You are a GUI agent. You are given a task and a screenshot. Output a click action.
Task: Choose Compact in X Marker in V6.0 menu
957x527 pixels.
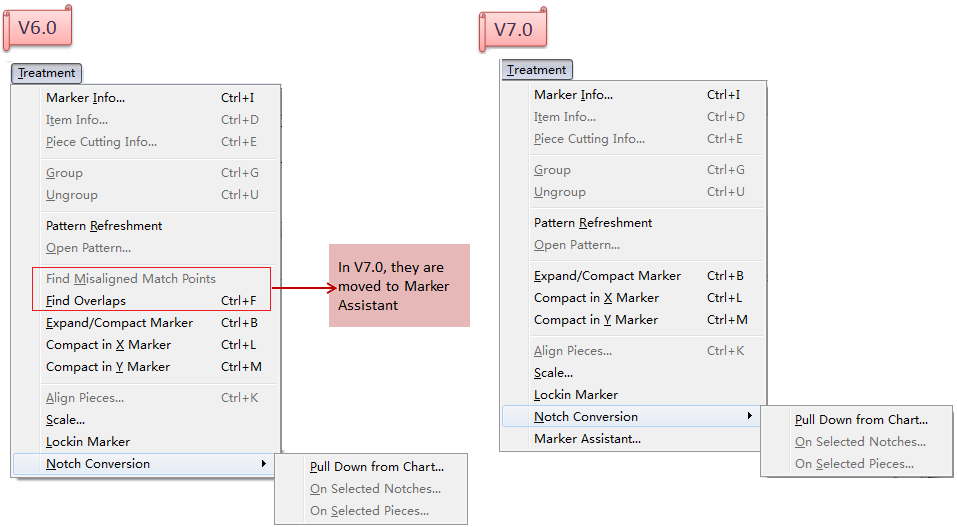(108, 345)
